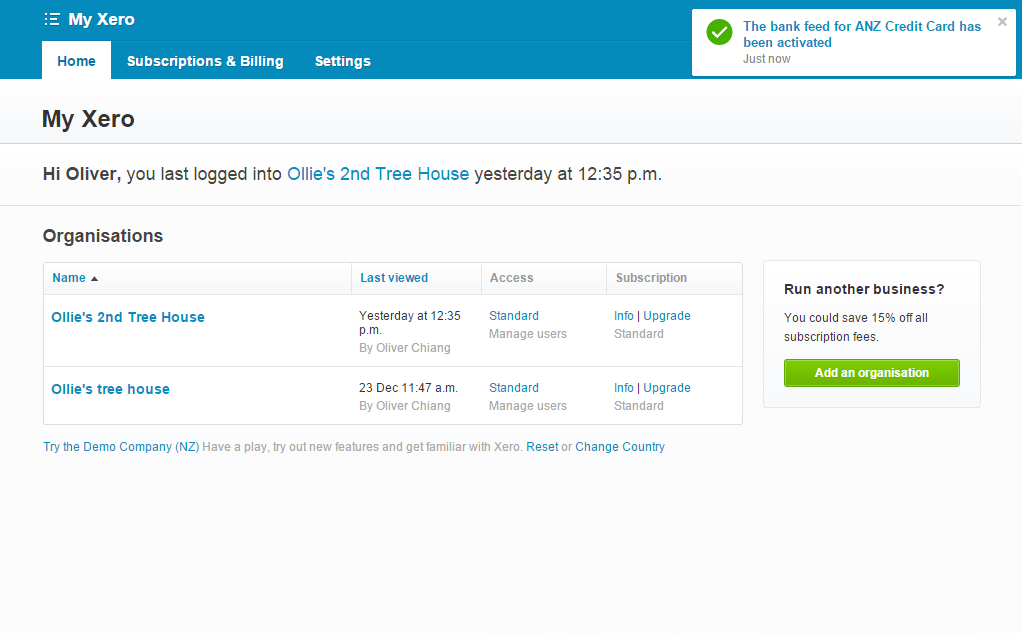Upgrade Ollie's 2nd Tree House subscription
This screenshot has height=633, width=1022.
(x=667, y=316)
